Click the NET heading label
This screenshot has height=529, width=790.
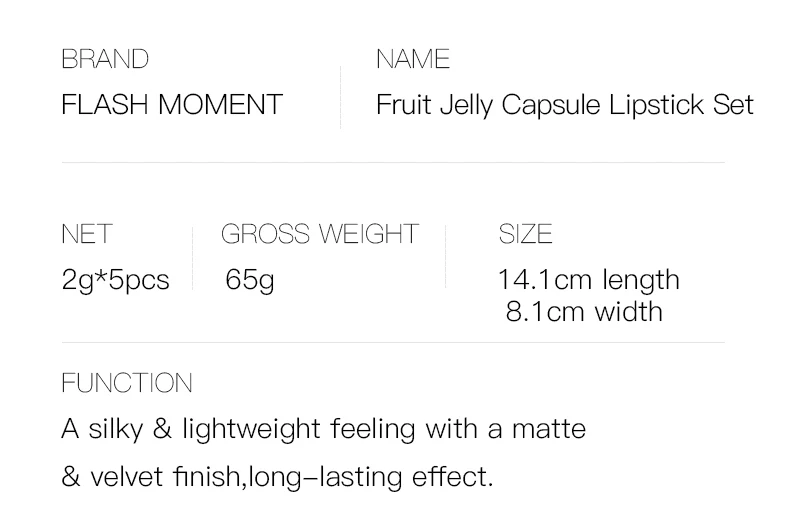[x=87, y=234]
